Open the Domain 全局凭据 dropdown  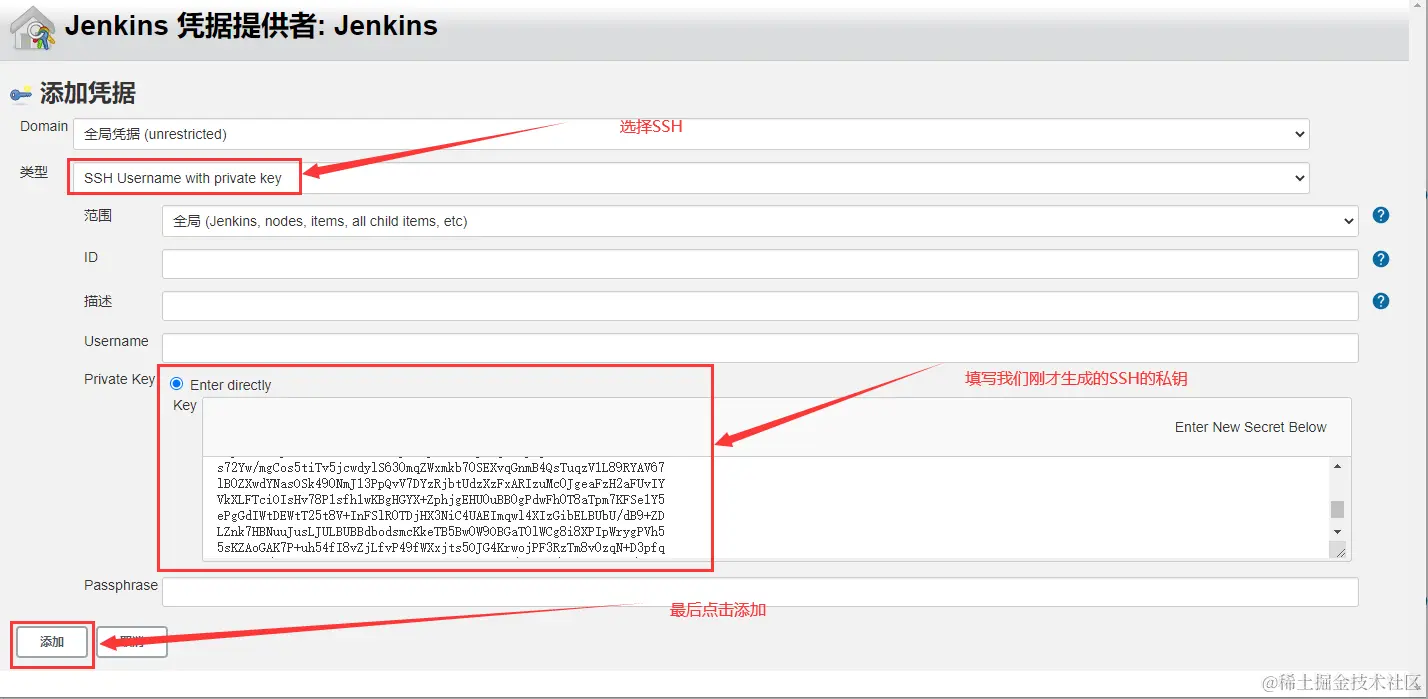click(x=691, y=134)
